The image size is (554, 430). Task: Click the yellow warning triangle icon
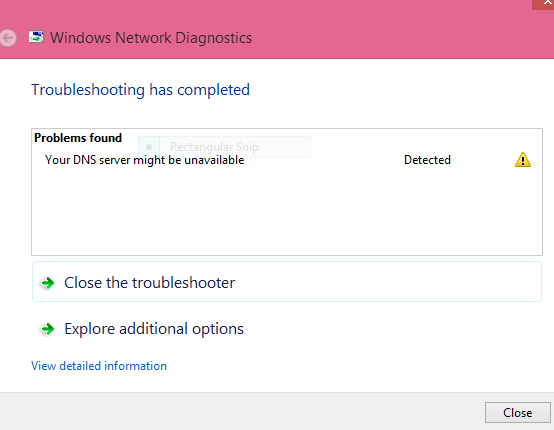(x=523, y=160)
